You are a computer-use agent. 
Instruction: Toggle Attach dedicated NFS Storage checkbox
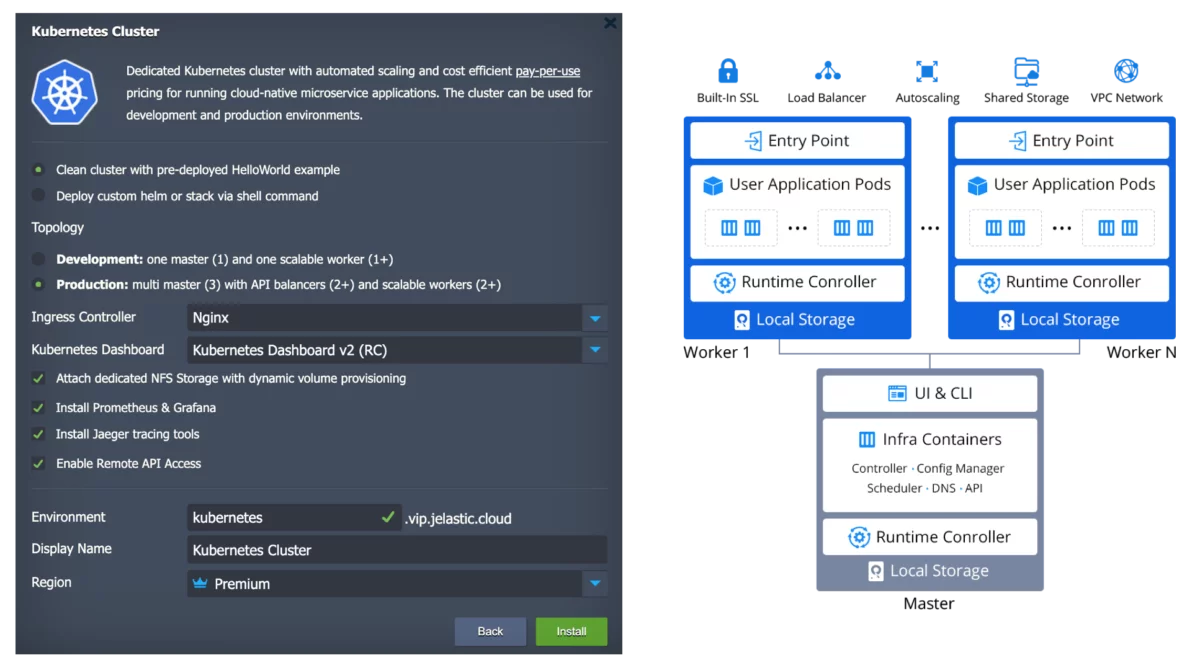pos(39,379)
